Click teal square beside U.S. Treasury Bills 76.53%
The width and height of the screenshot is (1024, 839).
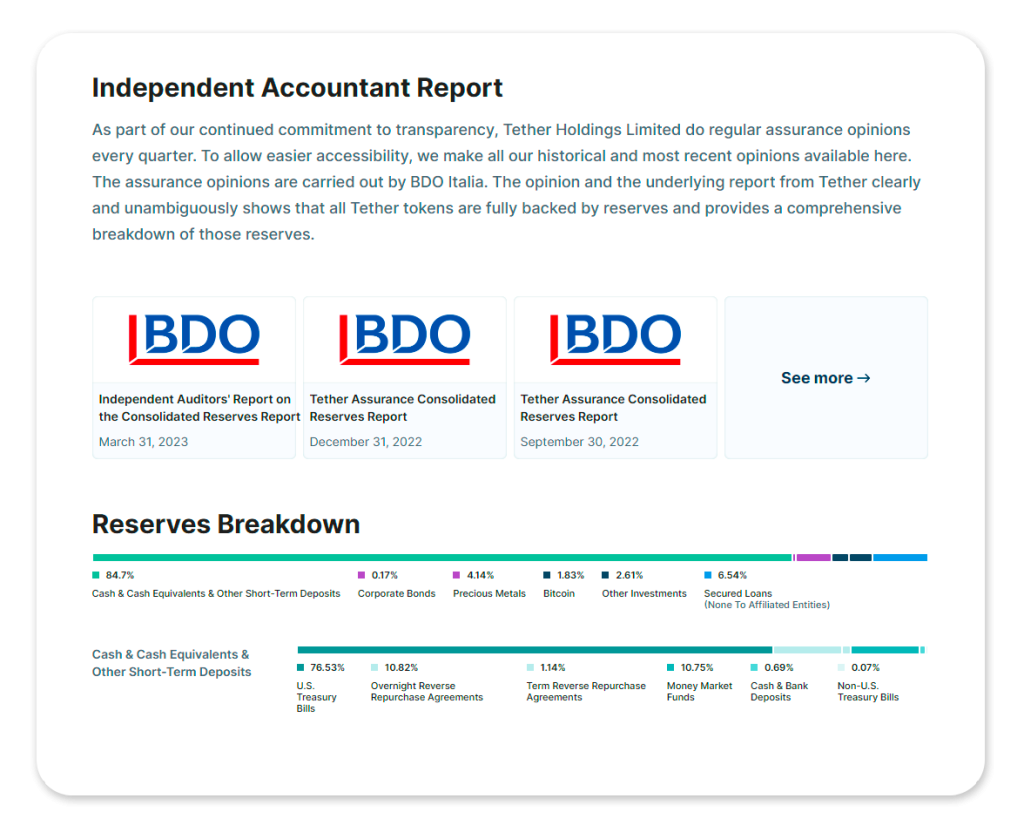pos(300,667)
